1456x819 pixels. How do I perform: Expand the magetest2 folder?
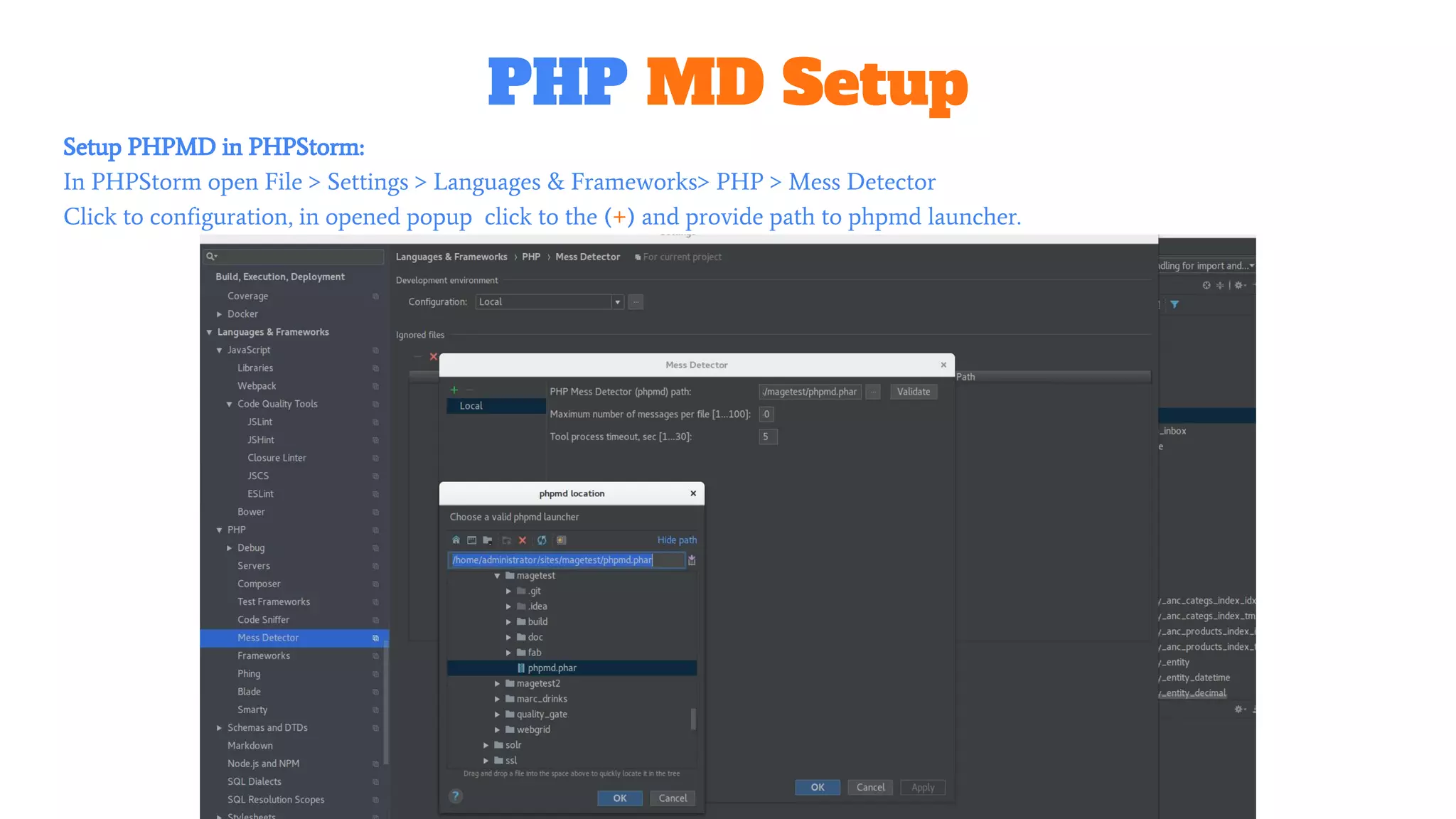click(x=498, y=684)
